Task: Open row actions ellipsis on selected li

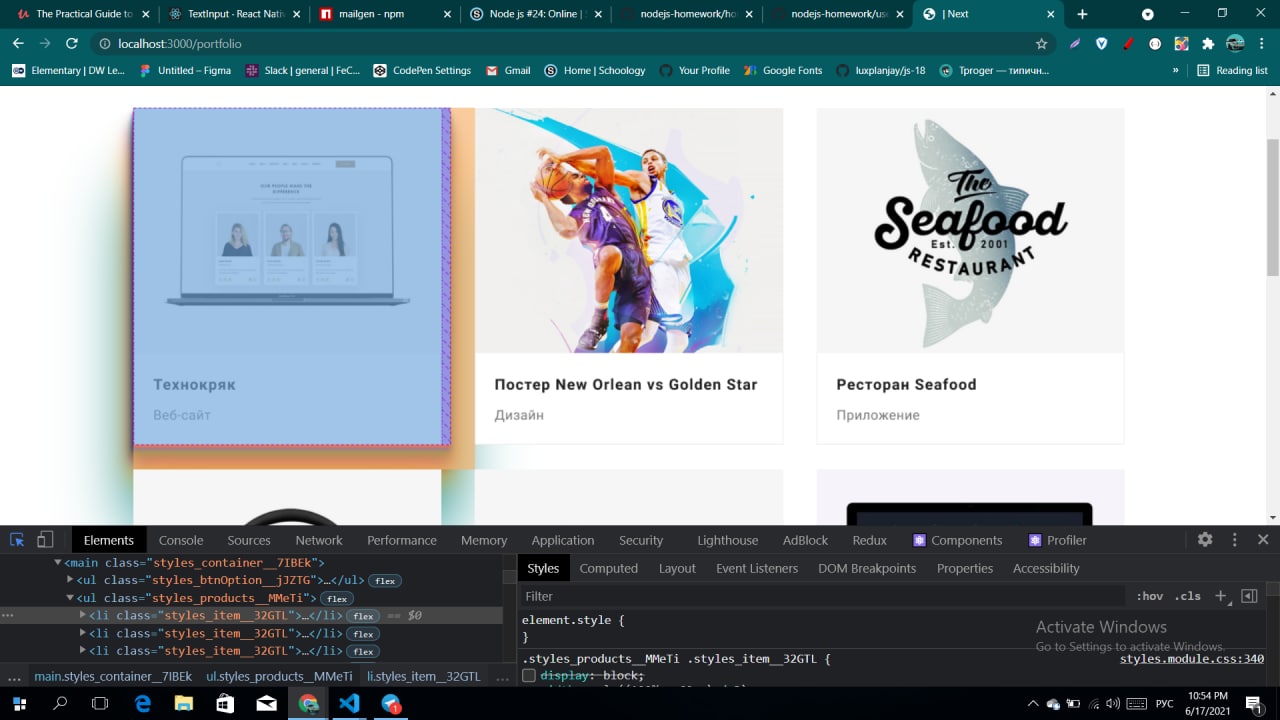Action: 8,615
